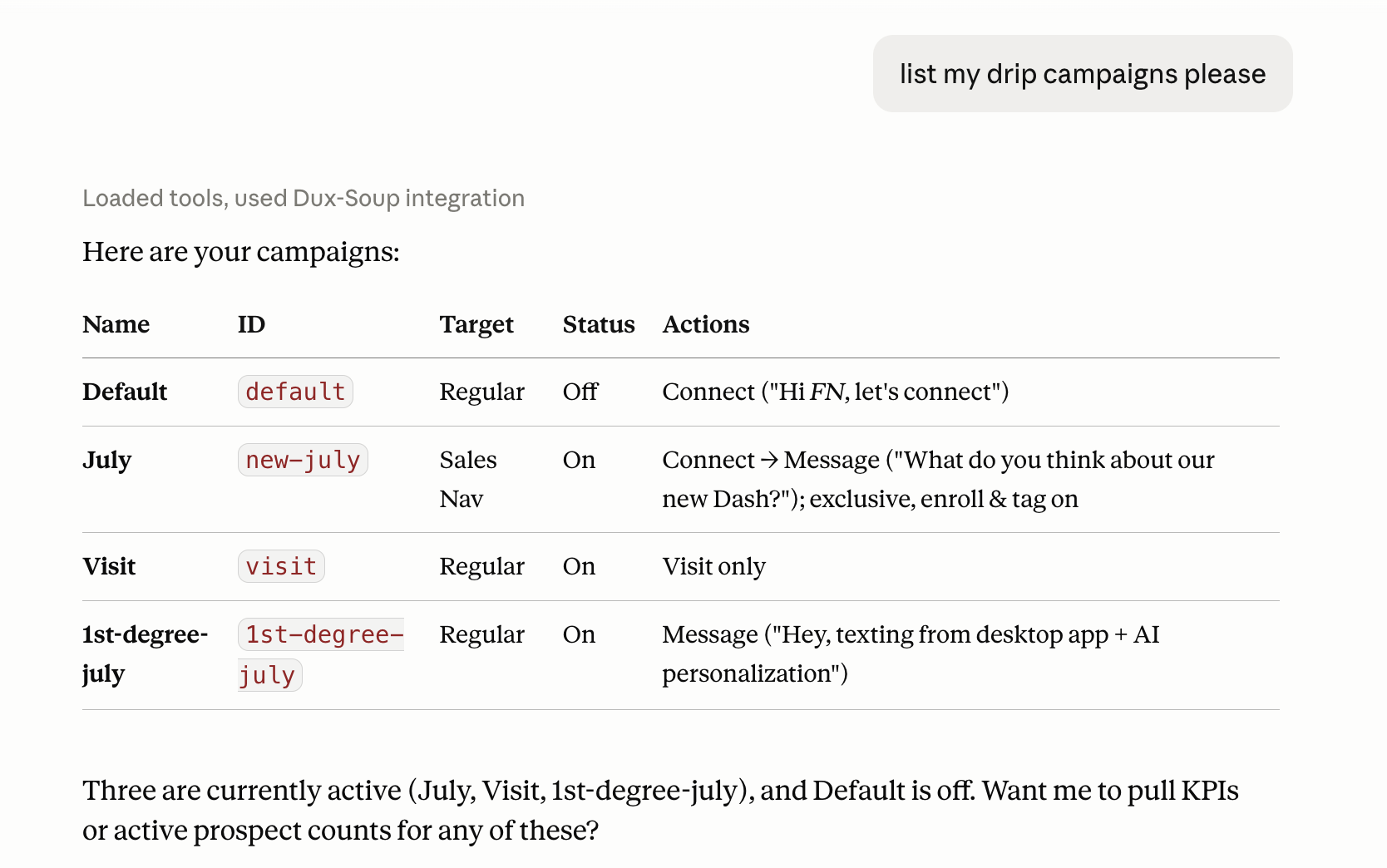Screen dimensions: 1387x868
Task: Click the 'Sales Nav' target cell
Action: [x=468, y=479]
